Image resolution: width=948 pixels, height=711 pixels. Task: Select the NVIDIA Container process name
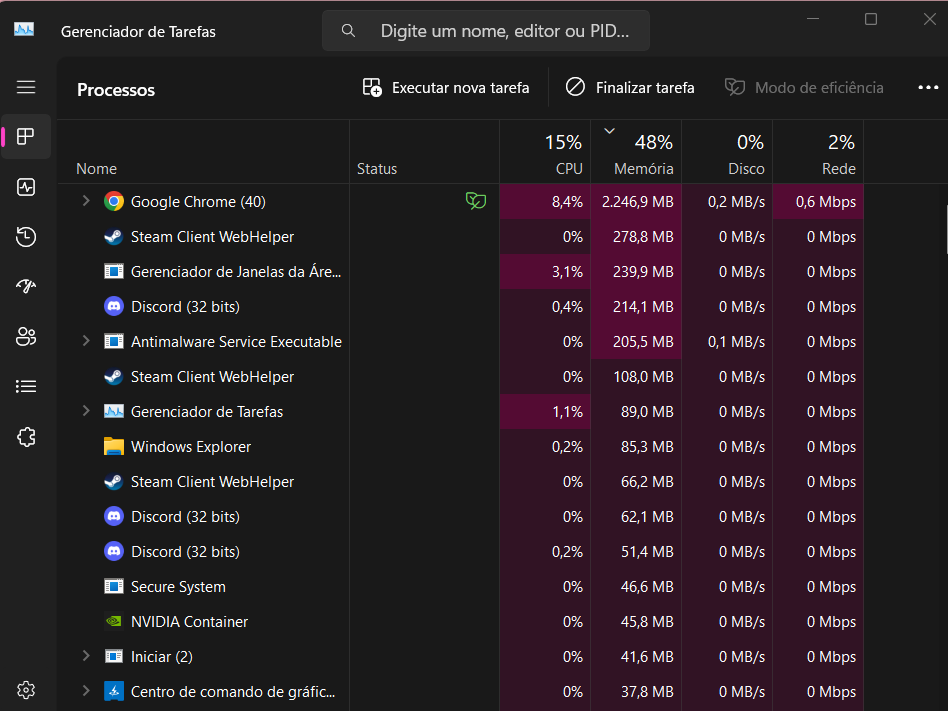[x=189, y=622]
